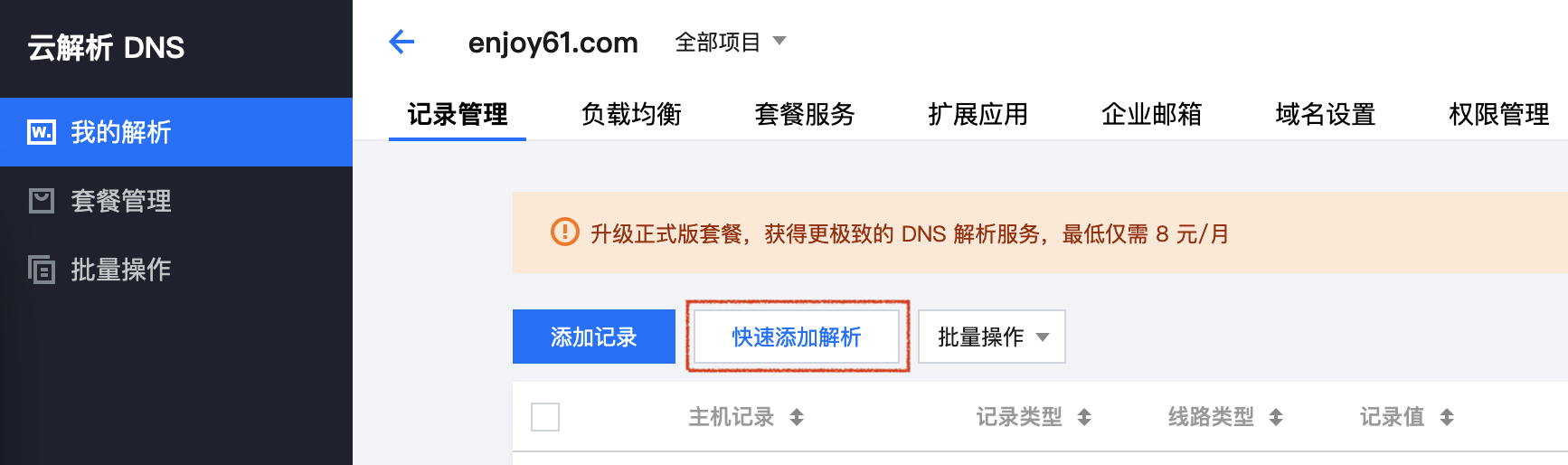This screenshot has width=1568, height=465.
Task: Open the 企业邮箱 tab
Action: pos(1152,114)
